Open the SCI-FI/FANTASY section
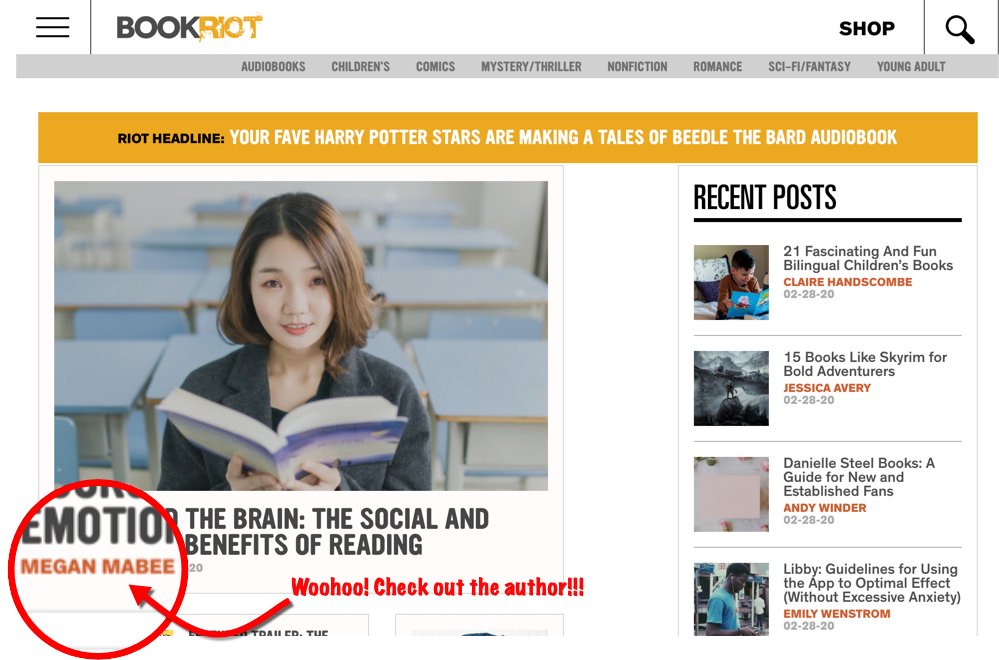 pos(808,66)
